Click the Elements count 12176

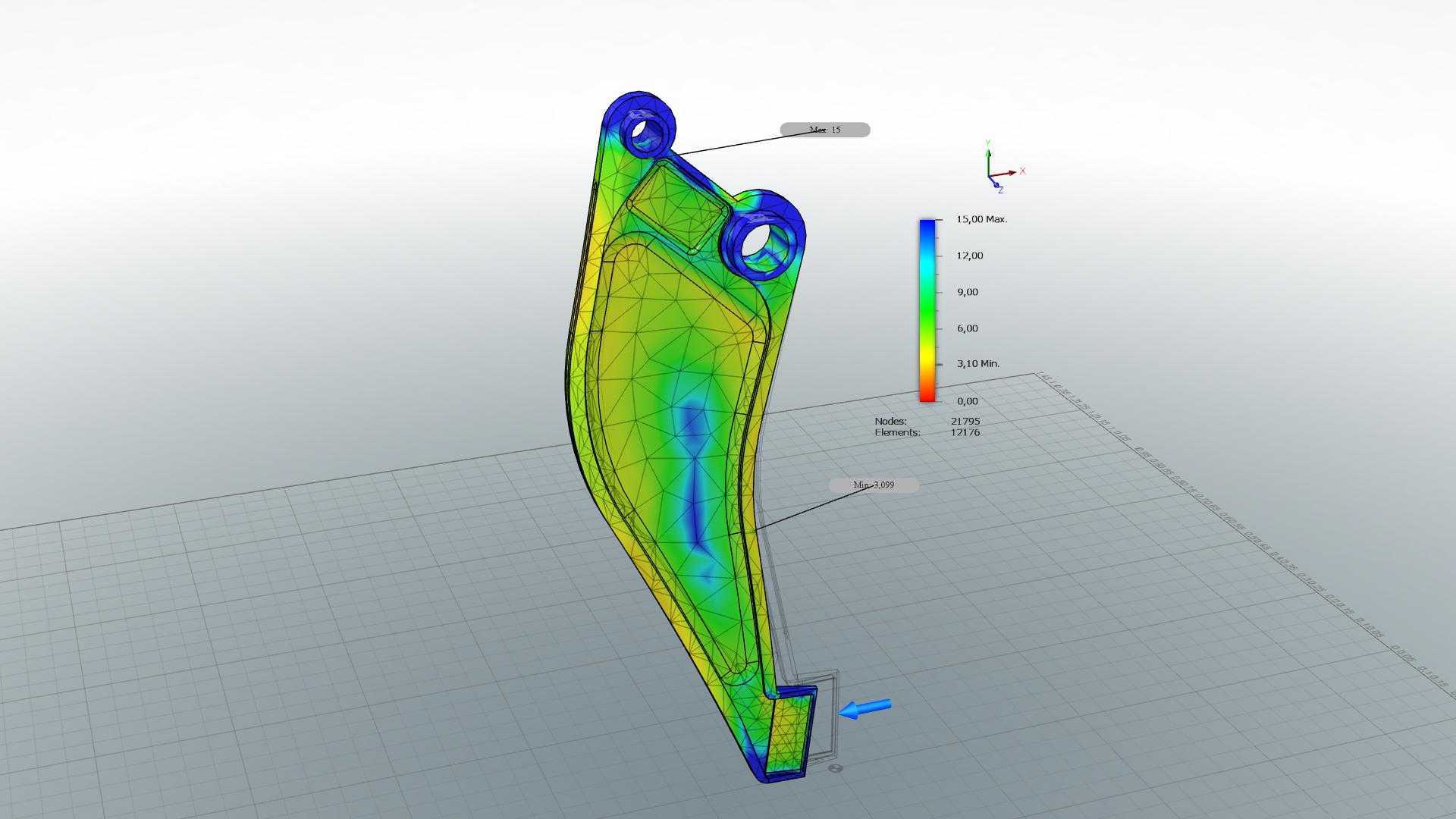coord(965,432)
